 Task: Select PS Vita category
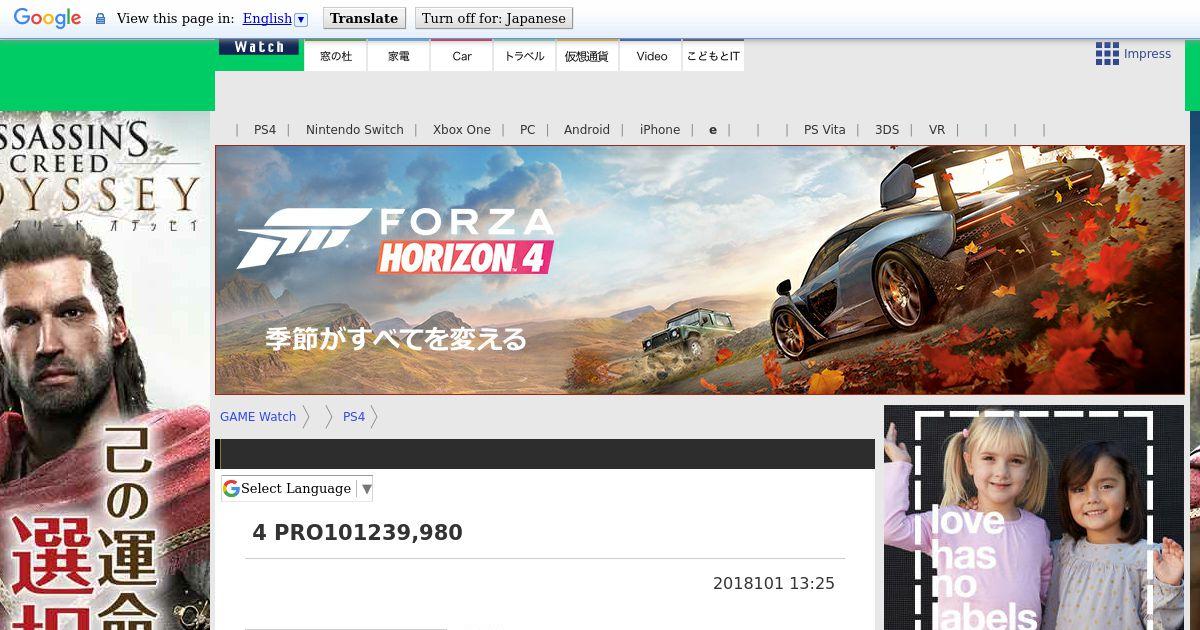pos(825,130)
